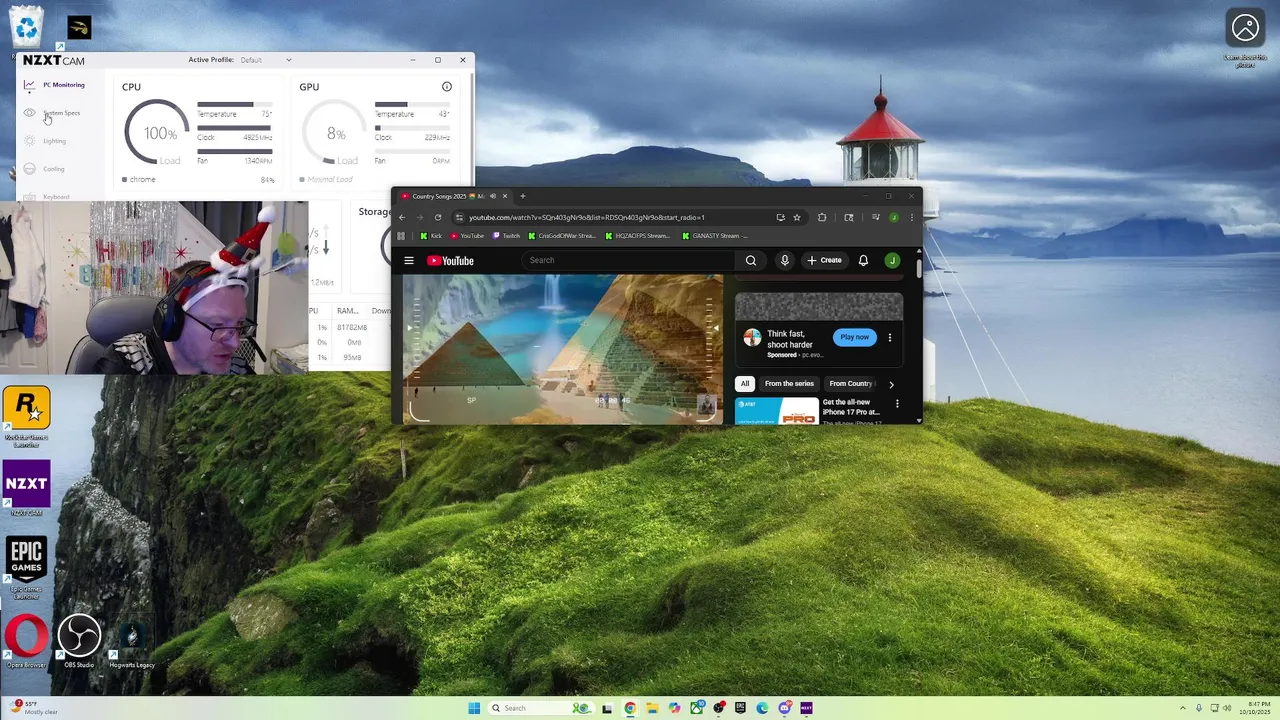Click the Lighting sun icon in sidebar
Image resolution: width=1280 pixels, height=720 pixels.
click(x=29, y=141)
